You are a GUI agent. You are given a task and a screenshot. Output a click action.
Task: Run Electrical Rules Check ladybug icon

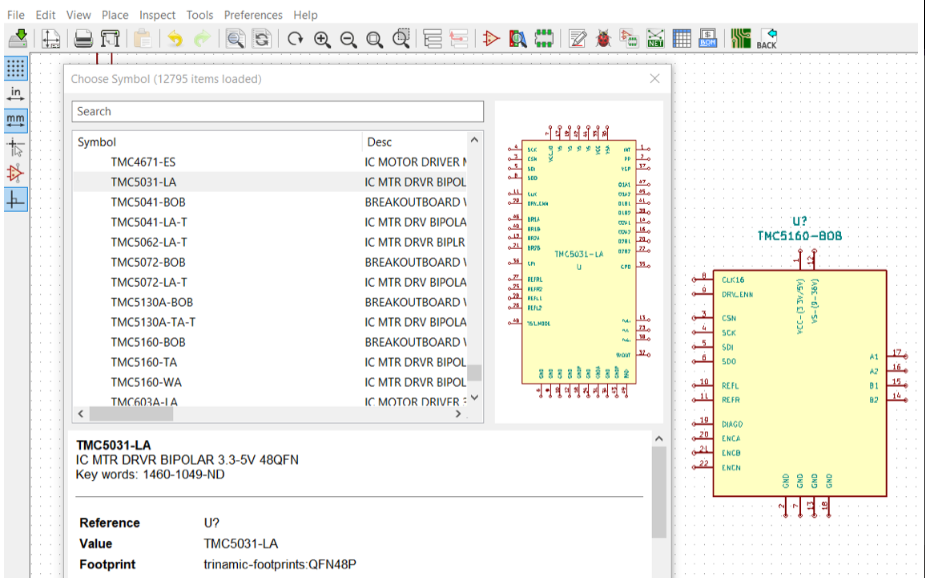point(603,39)
